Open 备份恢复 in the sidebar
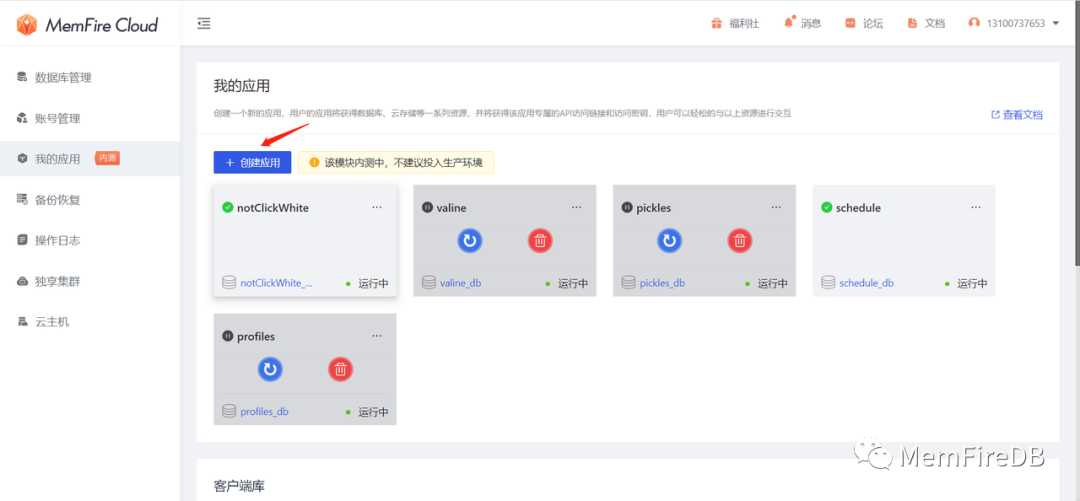Image resolution: width=1080 pixels, height=501 pixels. coord(90,200)
